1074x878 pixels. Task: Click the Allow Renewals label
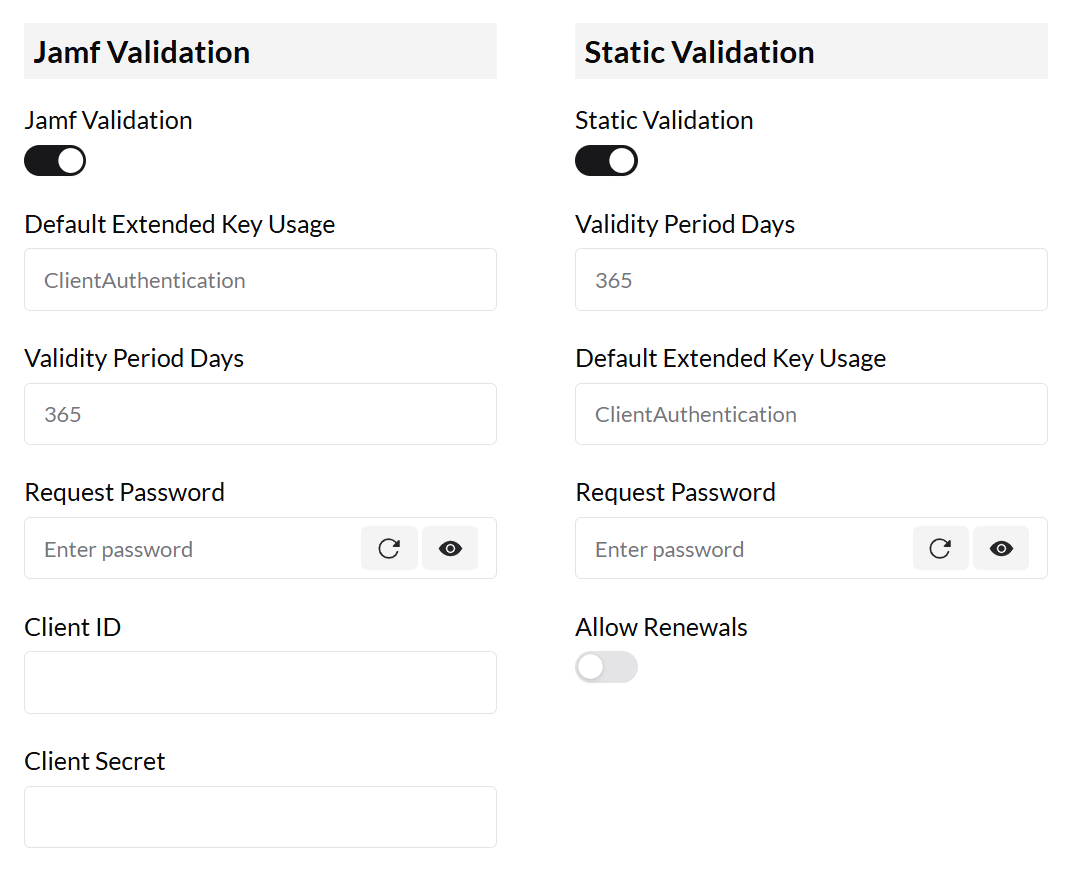coord(661,628)
